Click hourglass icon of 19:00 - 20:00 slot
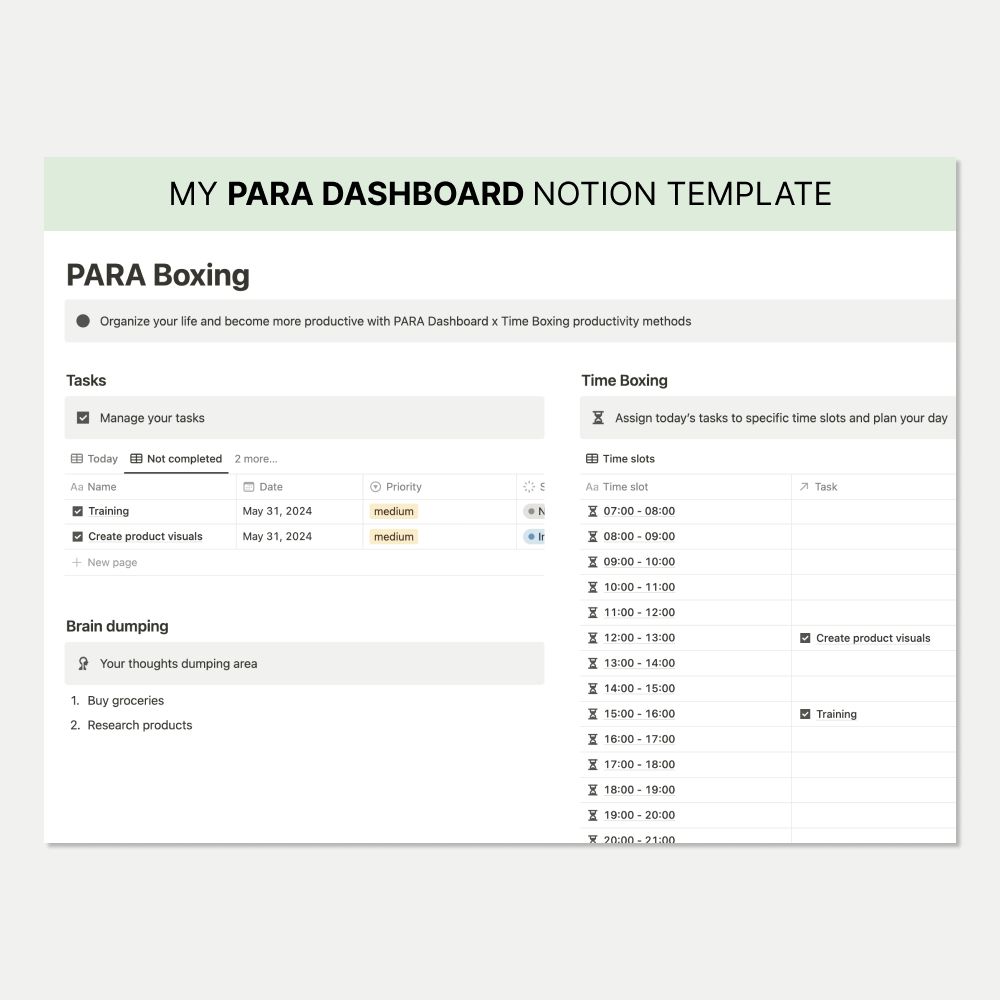Image resolution: width=1000 pixels, height=1000 pixels. (x=592, y=815)
